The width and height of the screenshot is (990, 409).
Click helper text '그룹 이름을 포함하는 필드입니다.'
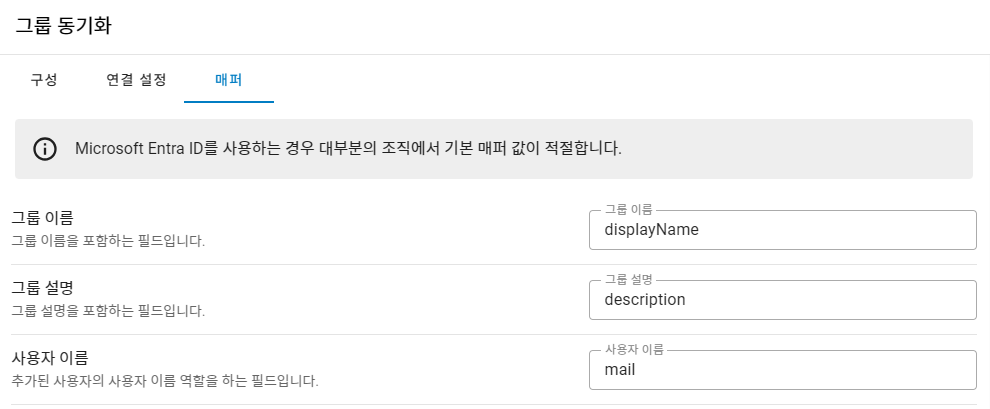point(108,241)
